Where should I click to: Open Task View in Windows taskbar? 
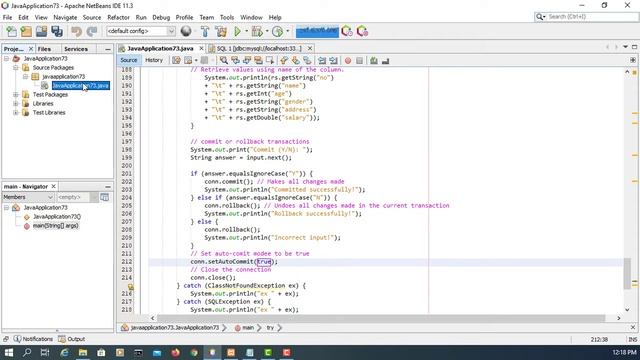pyautogui.click(x=45, y=352)
